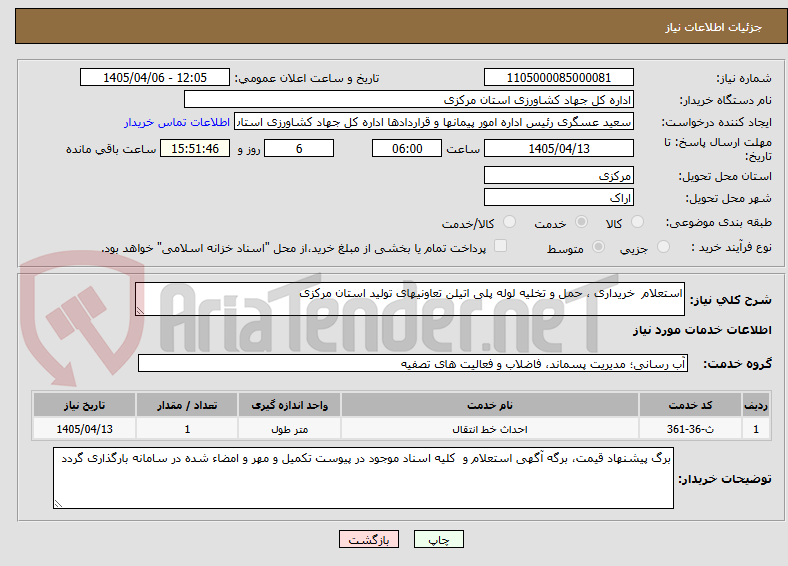Click the جزئیات اطلاعات نیاز header title

714,27
